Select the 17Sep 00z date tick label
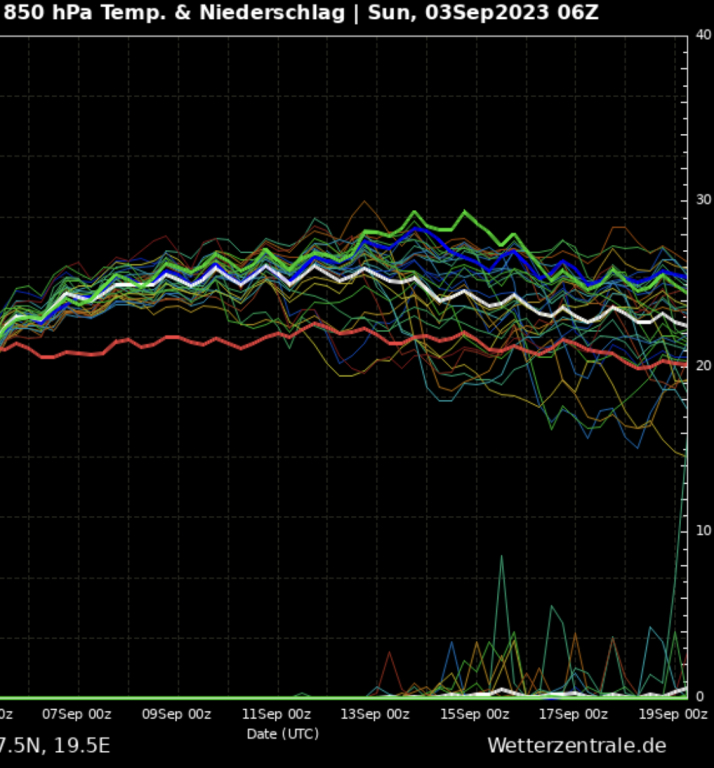714x768 pixels. (574, 714)
